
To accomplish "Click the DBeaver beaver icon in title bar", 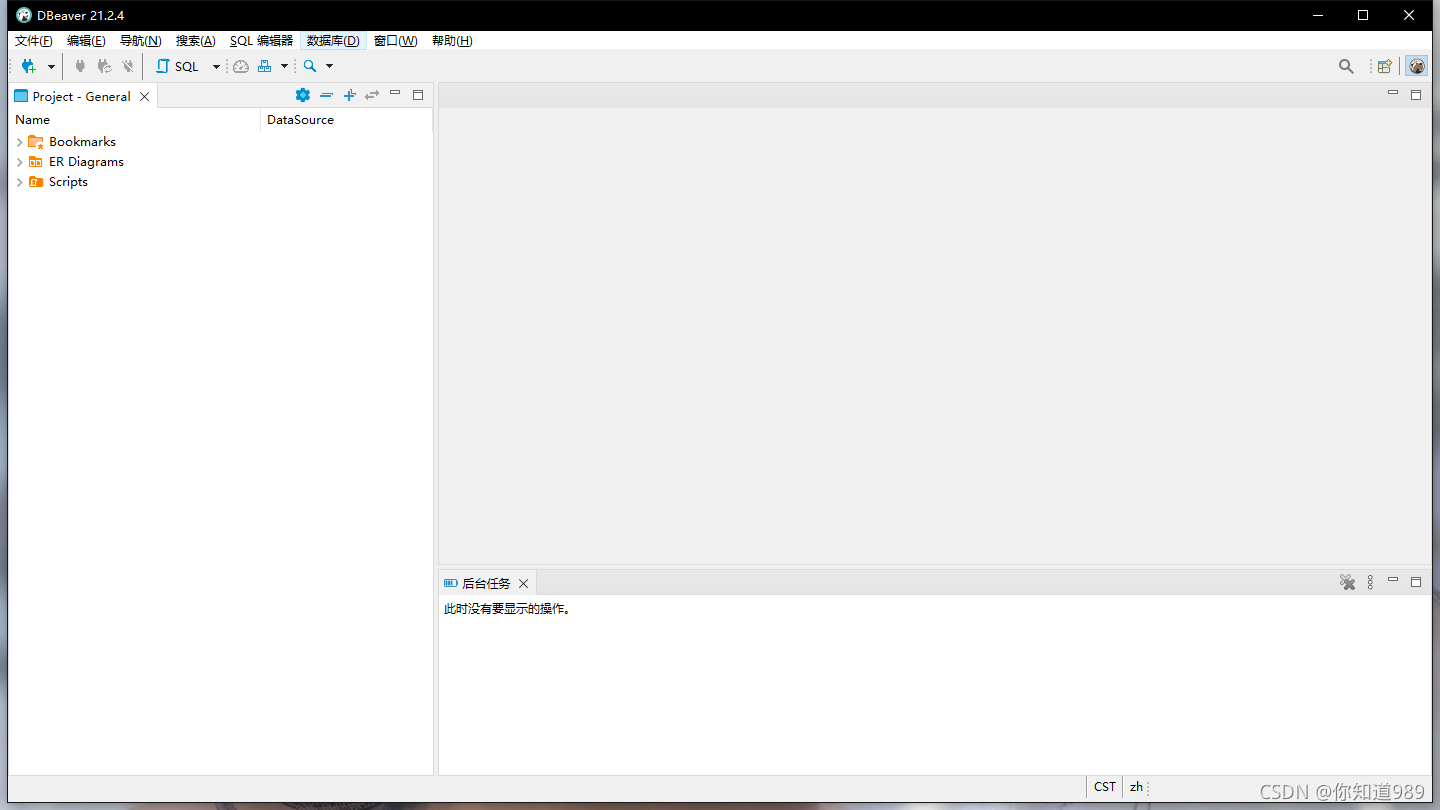I will (24, 15).
